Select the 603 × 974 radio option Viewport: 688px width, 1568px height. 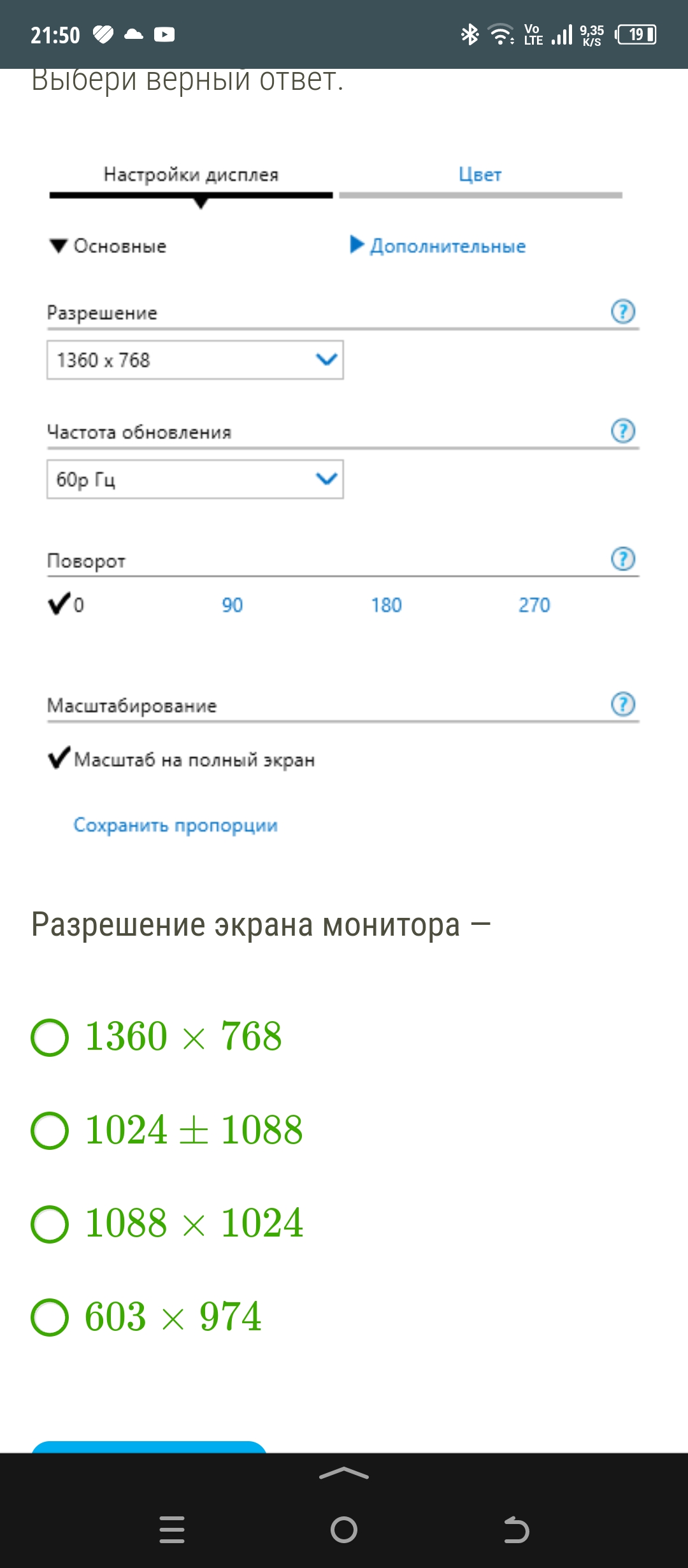[50, 1318]
